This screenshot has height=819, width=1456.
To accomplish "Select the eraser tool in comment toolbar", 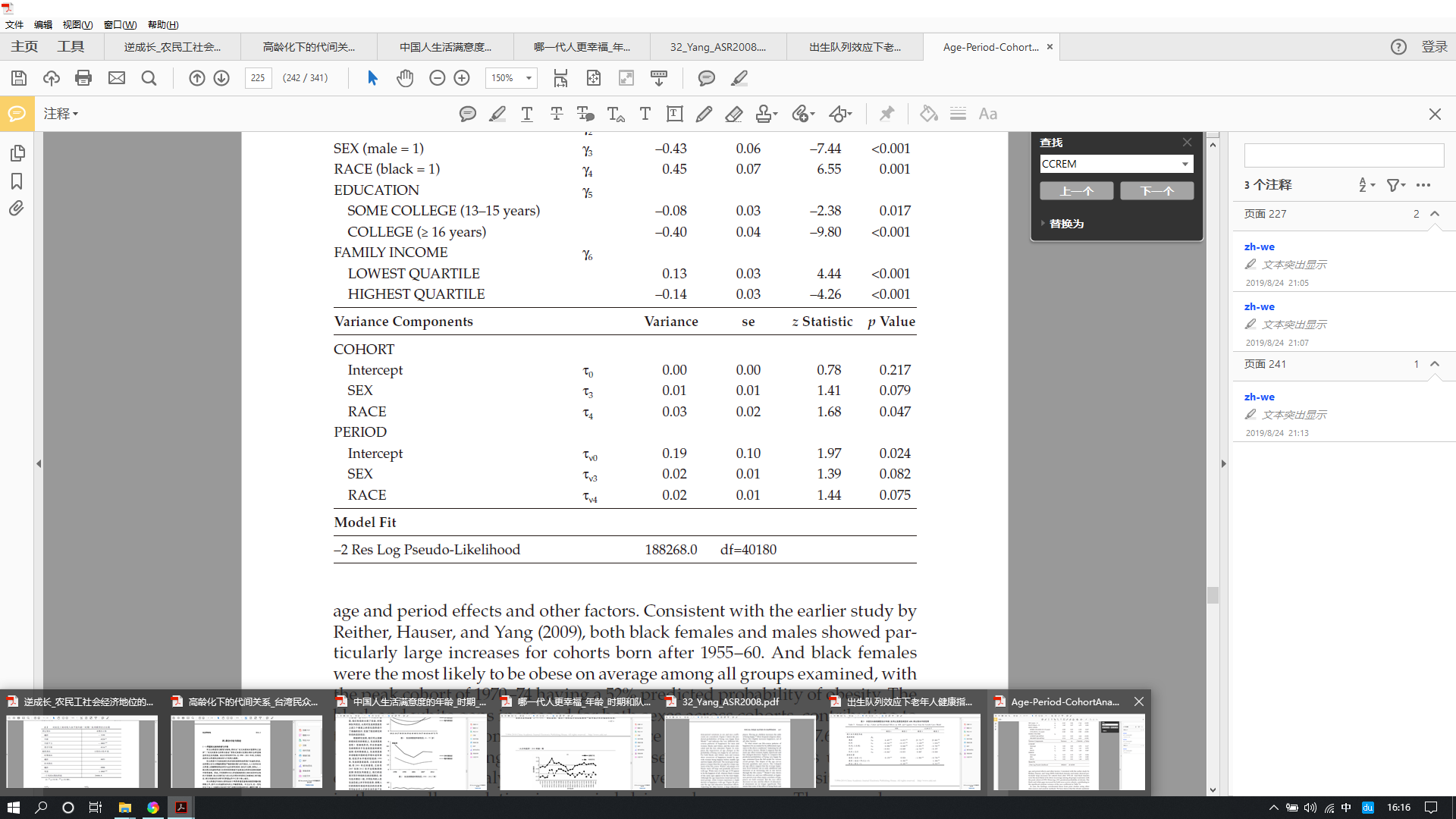I will (x=733, y=114).
